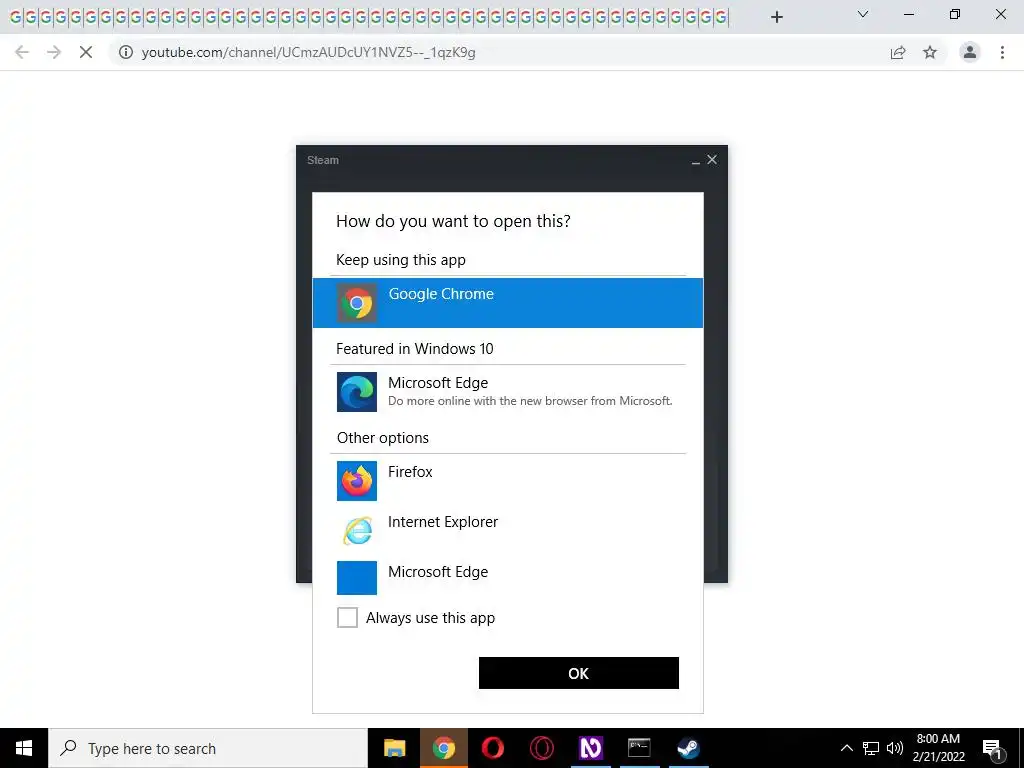Viewport: 1024px width, 768px height.
Task: Choose featured Microsoft Edge with description
Action: point(507,391)
